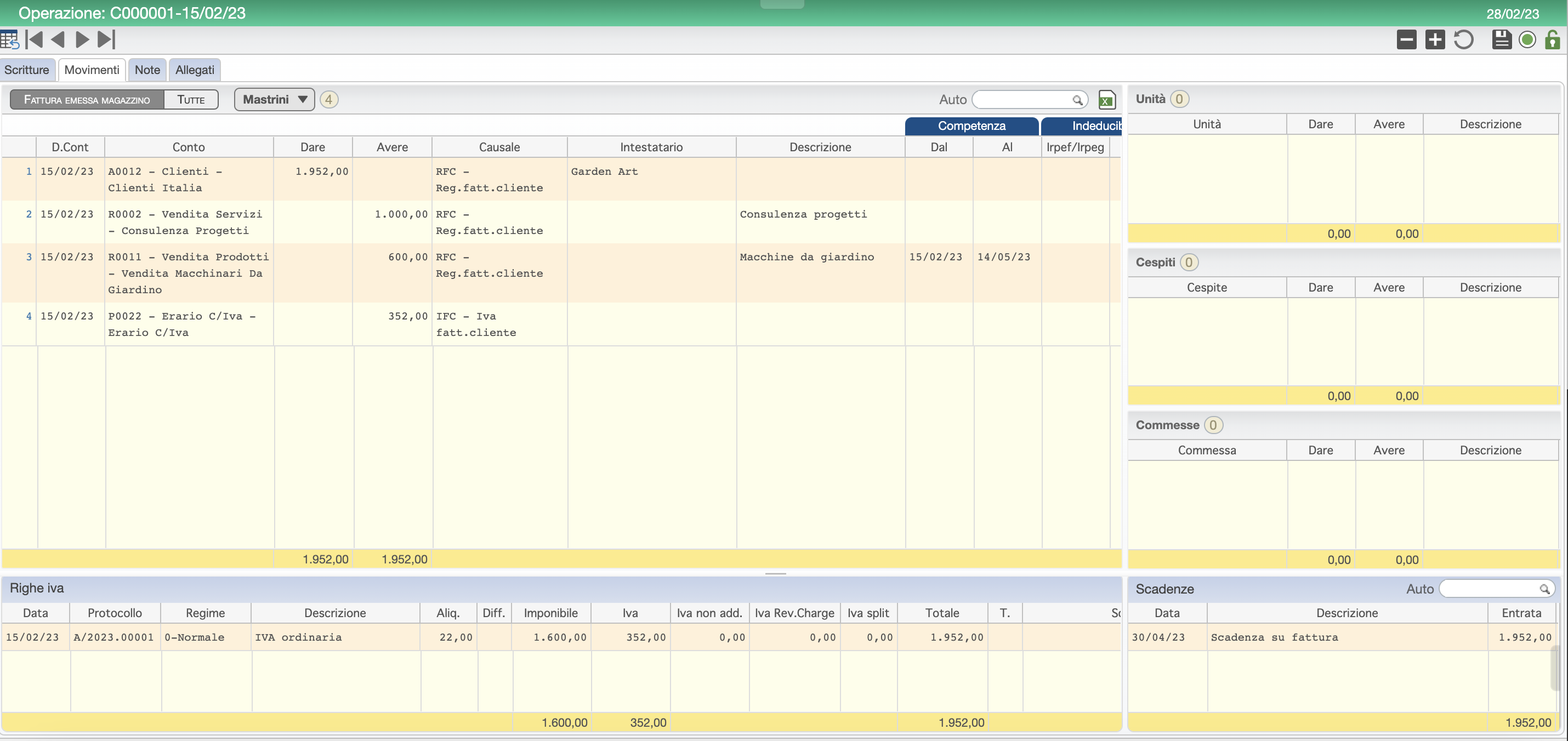Toggle the green padlock icon
Viewport: 1568px width, 741px height.
1552,40
